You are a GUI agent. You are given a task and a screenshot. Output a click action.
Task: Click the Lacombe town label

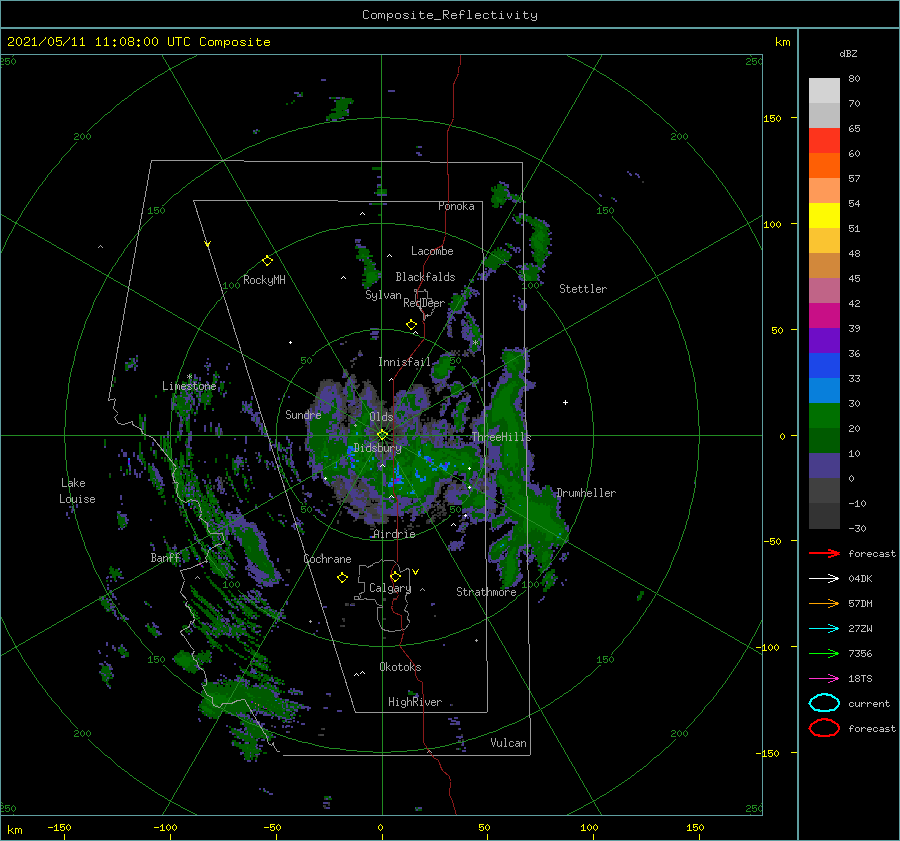point(432,251)
